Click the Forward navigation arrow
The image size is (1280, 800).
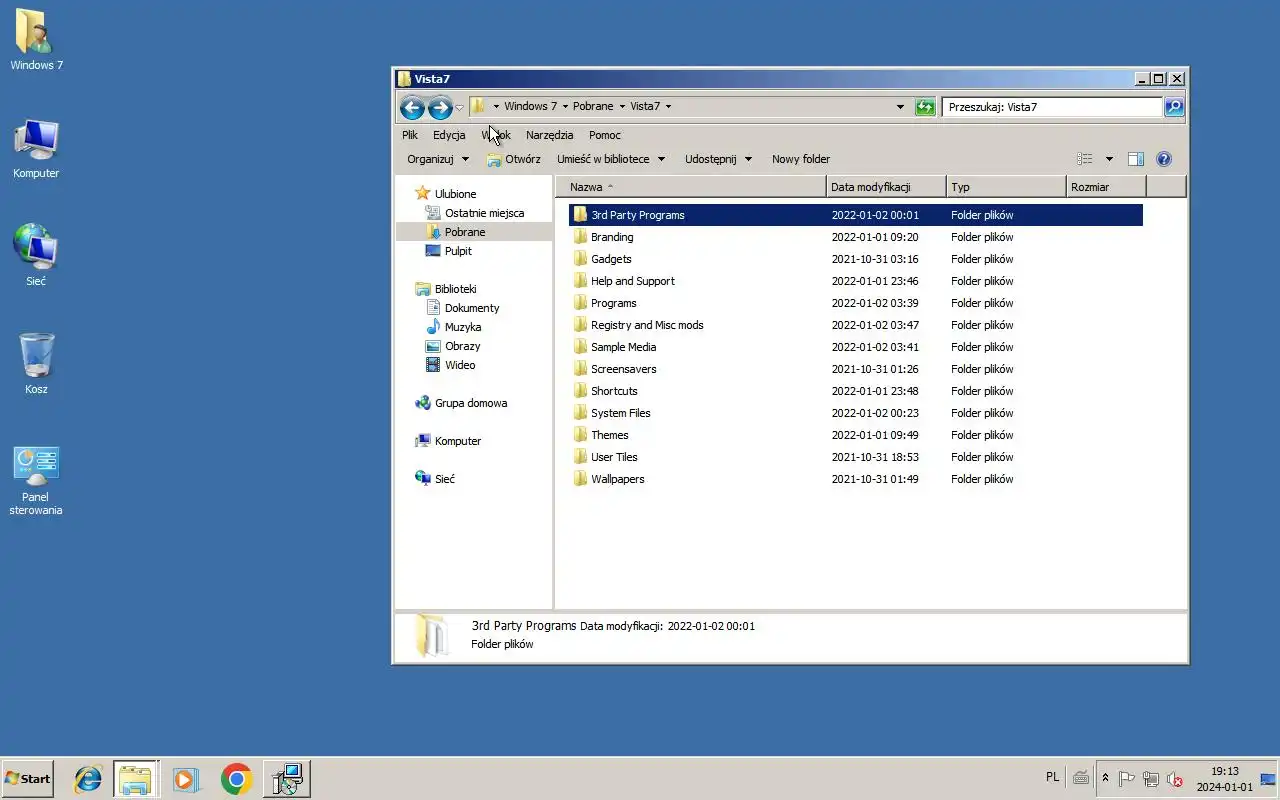tap(440, 107)
